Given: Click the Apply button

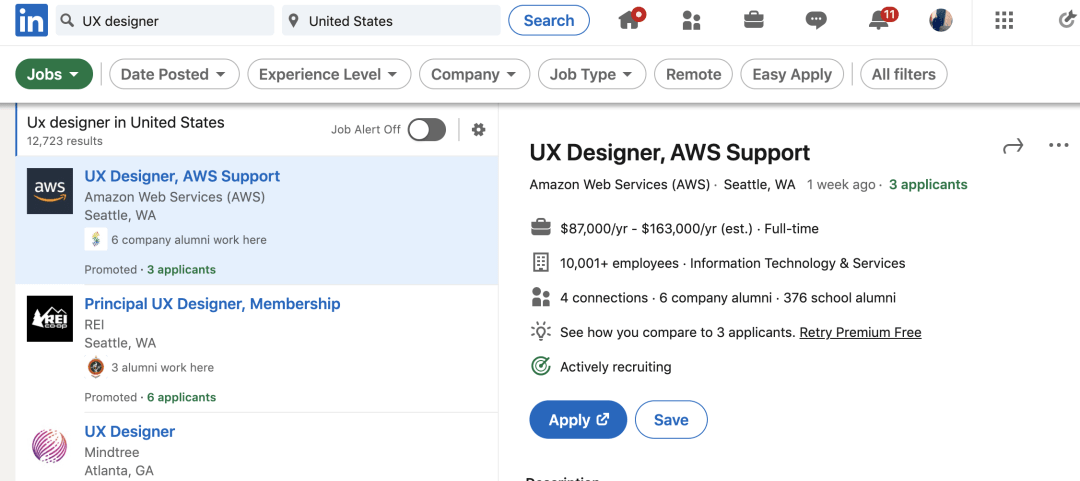Looking at the screenshot, I should click(x=578, y=420).
